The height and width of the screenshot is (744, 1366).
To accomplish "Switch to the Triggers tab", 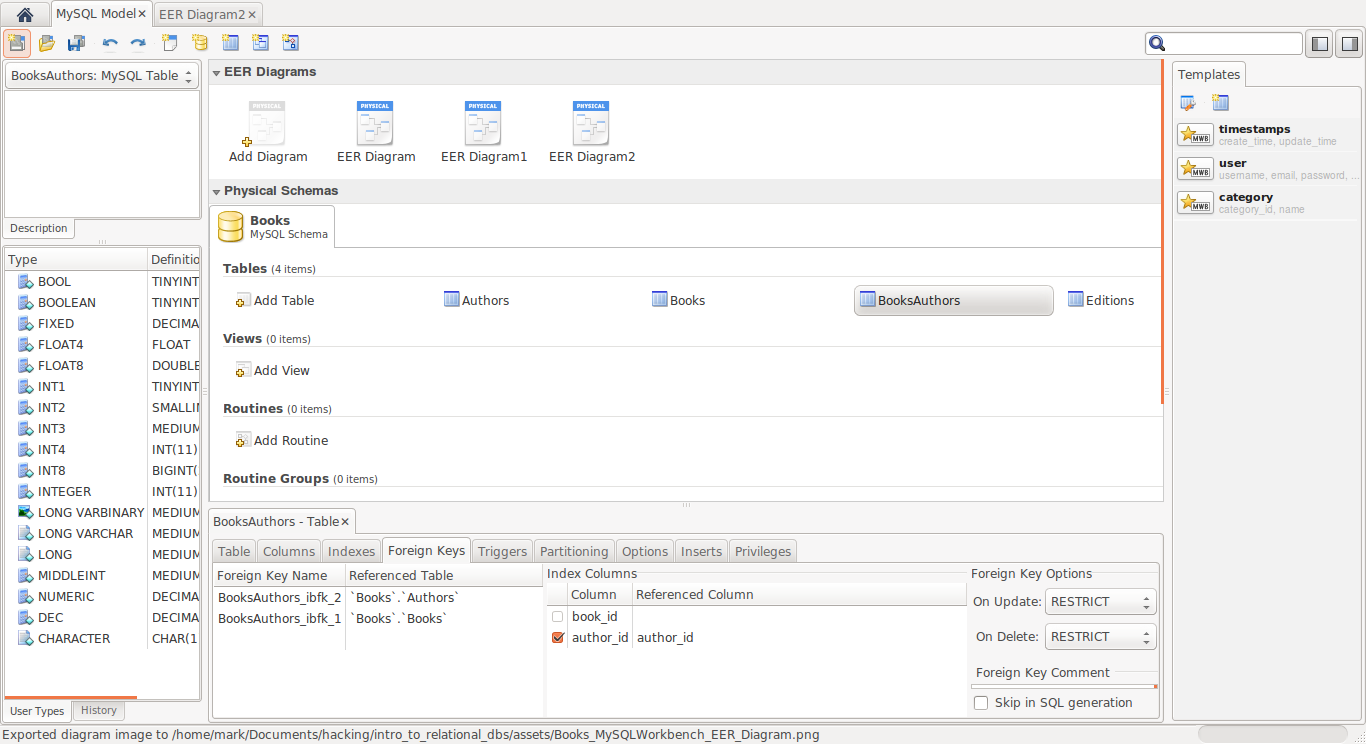I will point(502,551).
